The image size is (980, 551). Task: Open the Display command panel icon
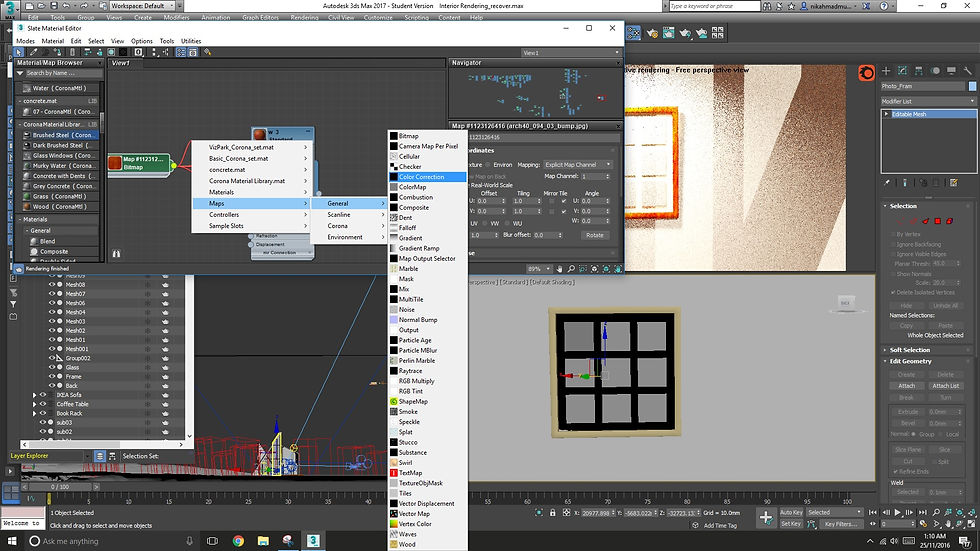click(951, 71)
